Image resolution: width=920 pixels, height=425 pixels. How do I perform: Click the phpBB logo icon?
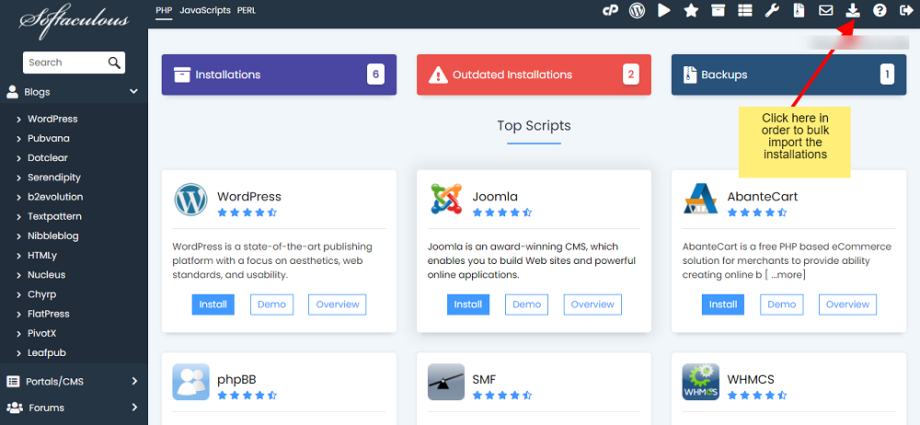(191, 382)
